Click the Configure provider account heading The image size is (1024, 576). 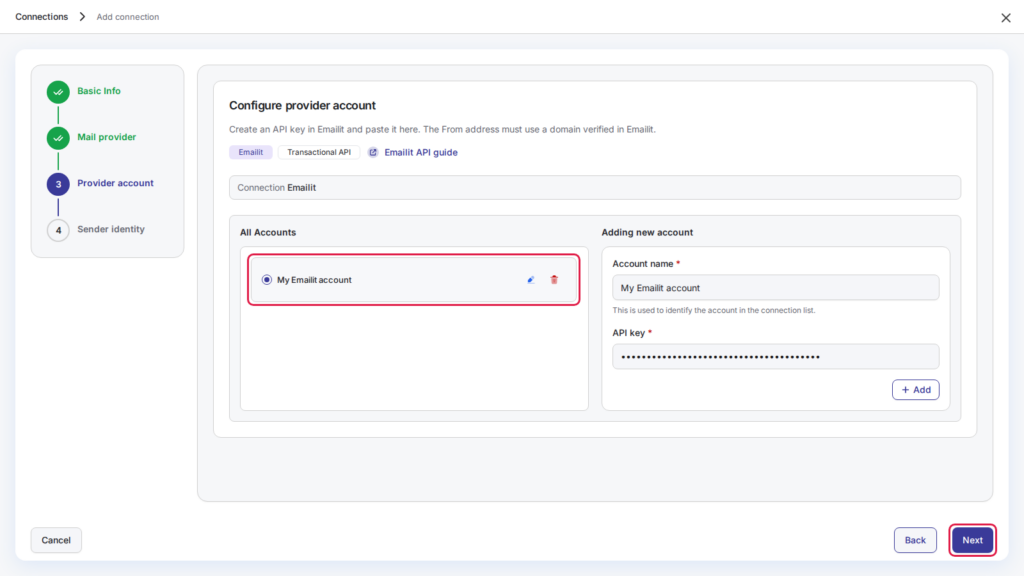302,105
